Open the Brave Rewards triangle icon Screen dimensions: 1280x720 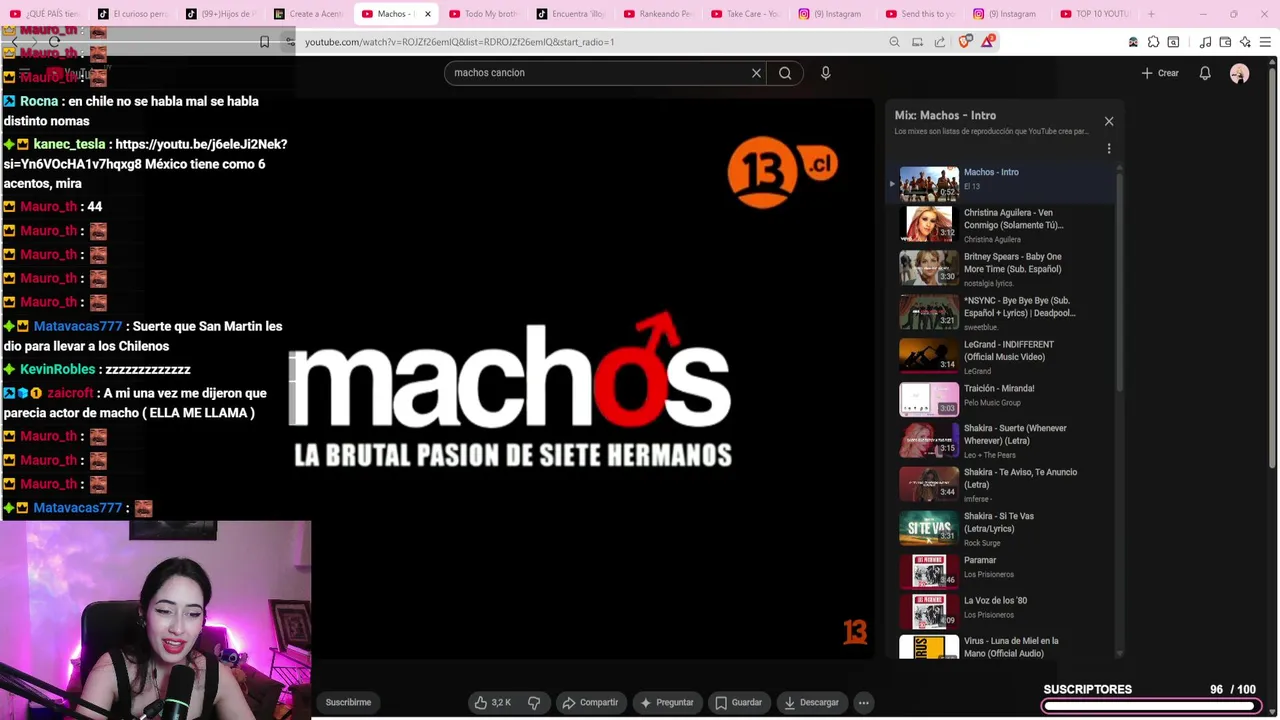pos(988,41)
